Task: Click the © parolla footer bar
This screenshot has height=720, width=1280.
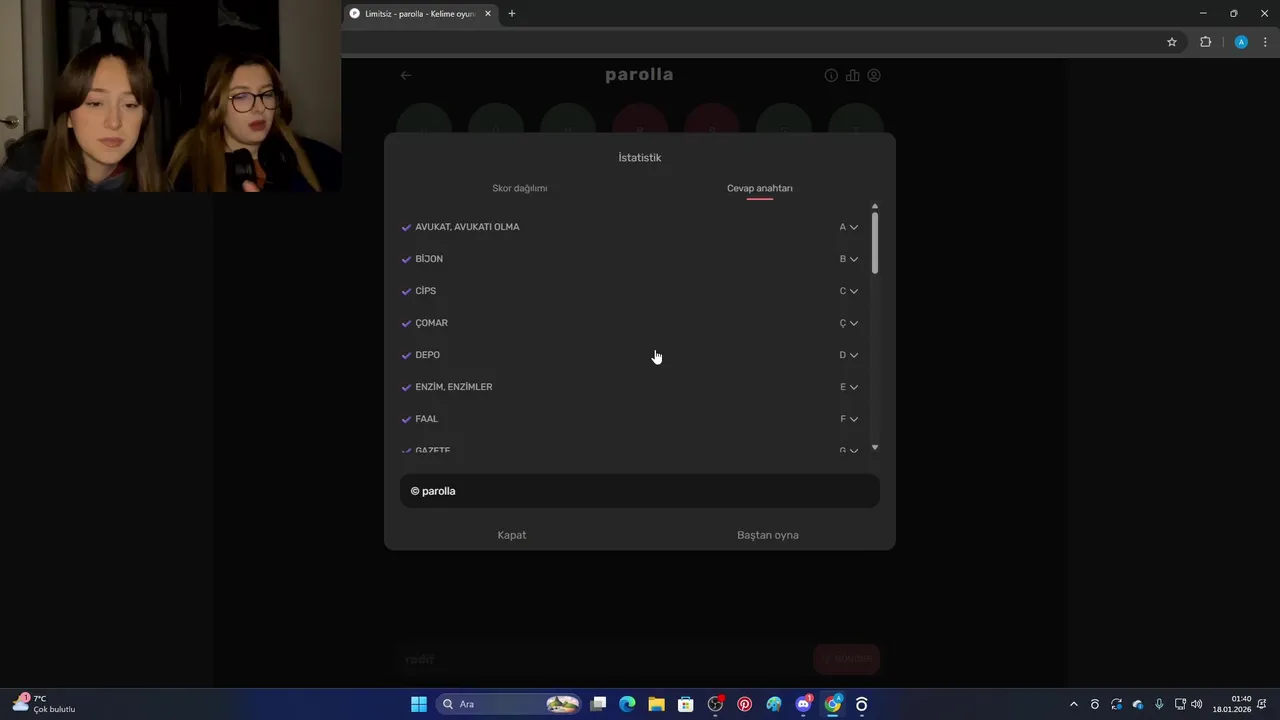Action: (x=640, y=491)
